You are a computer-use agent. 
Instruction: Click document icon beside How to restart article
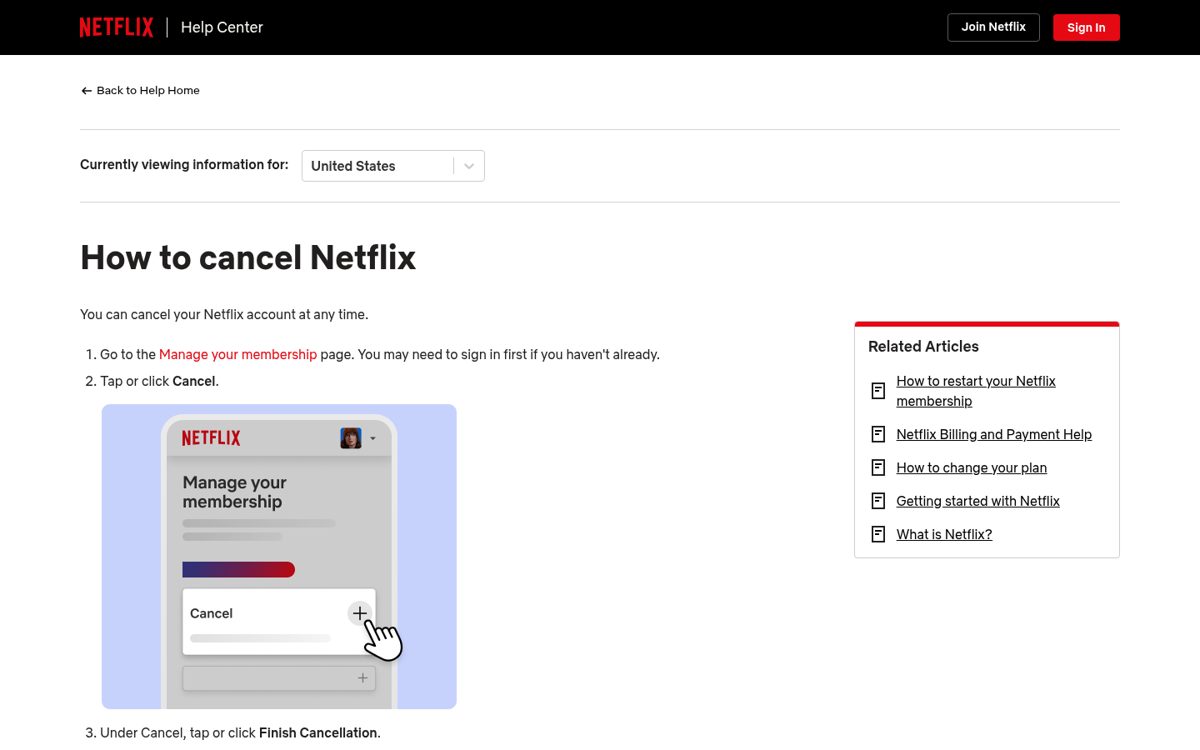[878, 391]
